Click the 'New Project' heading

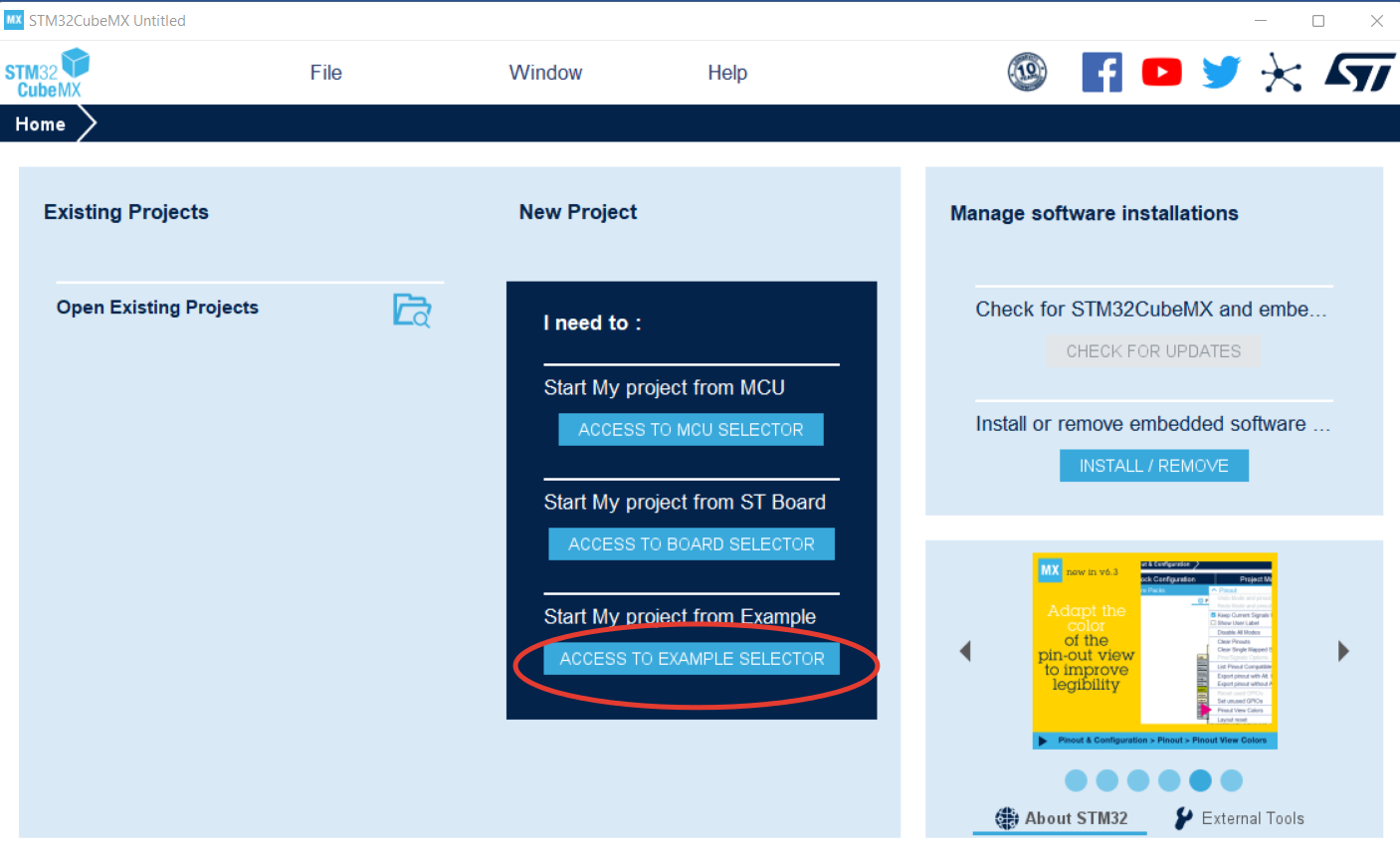coord(578,212)
